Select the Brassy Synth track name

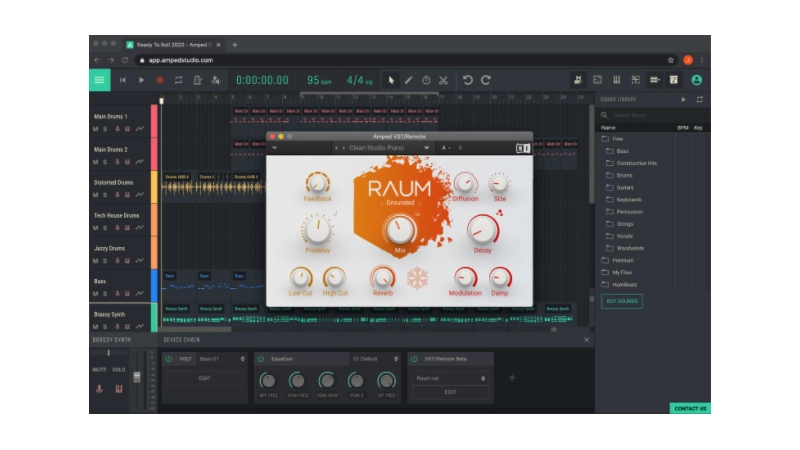pos(109,314)
